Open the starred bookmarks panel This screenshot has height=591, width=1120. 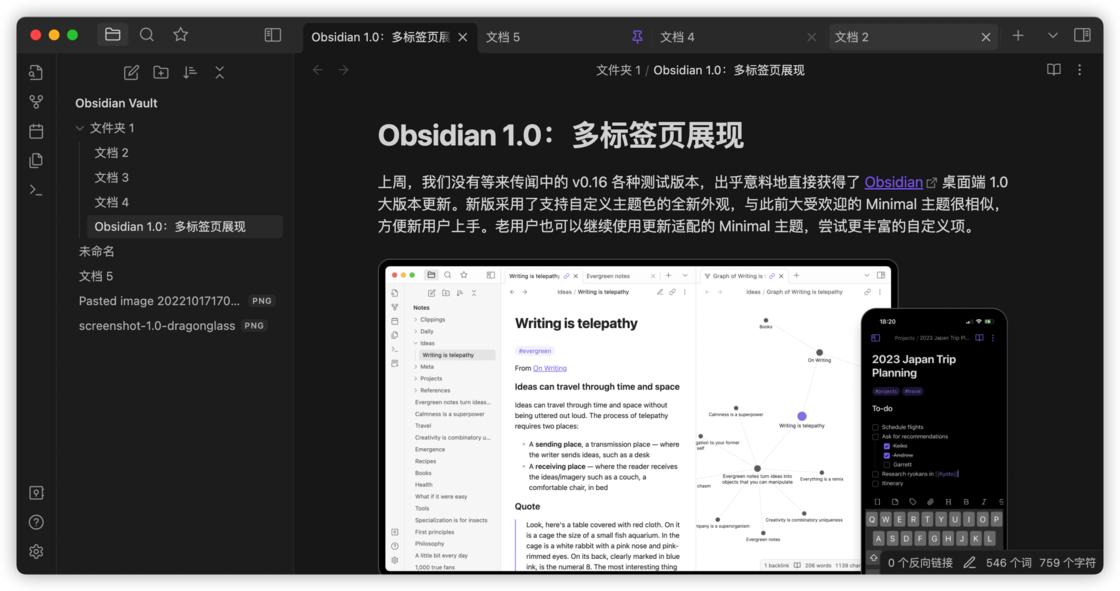tap(181, 34)
